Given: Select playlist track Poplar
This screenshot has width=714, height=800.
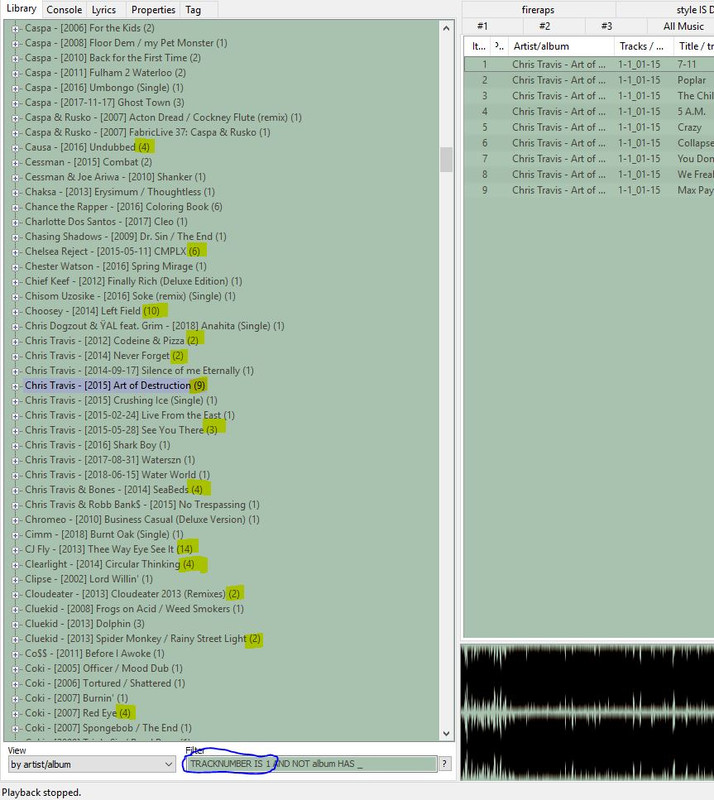Looking at the screenshot, I should (x=589, y=80).
